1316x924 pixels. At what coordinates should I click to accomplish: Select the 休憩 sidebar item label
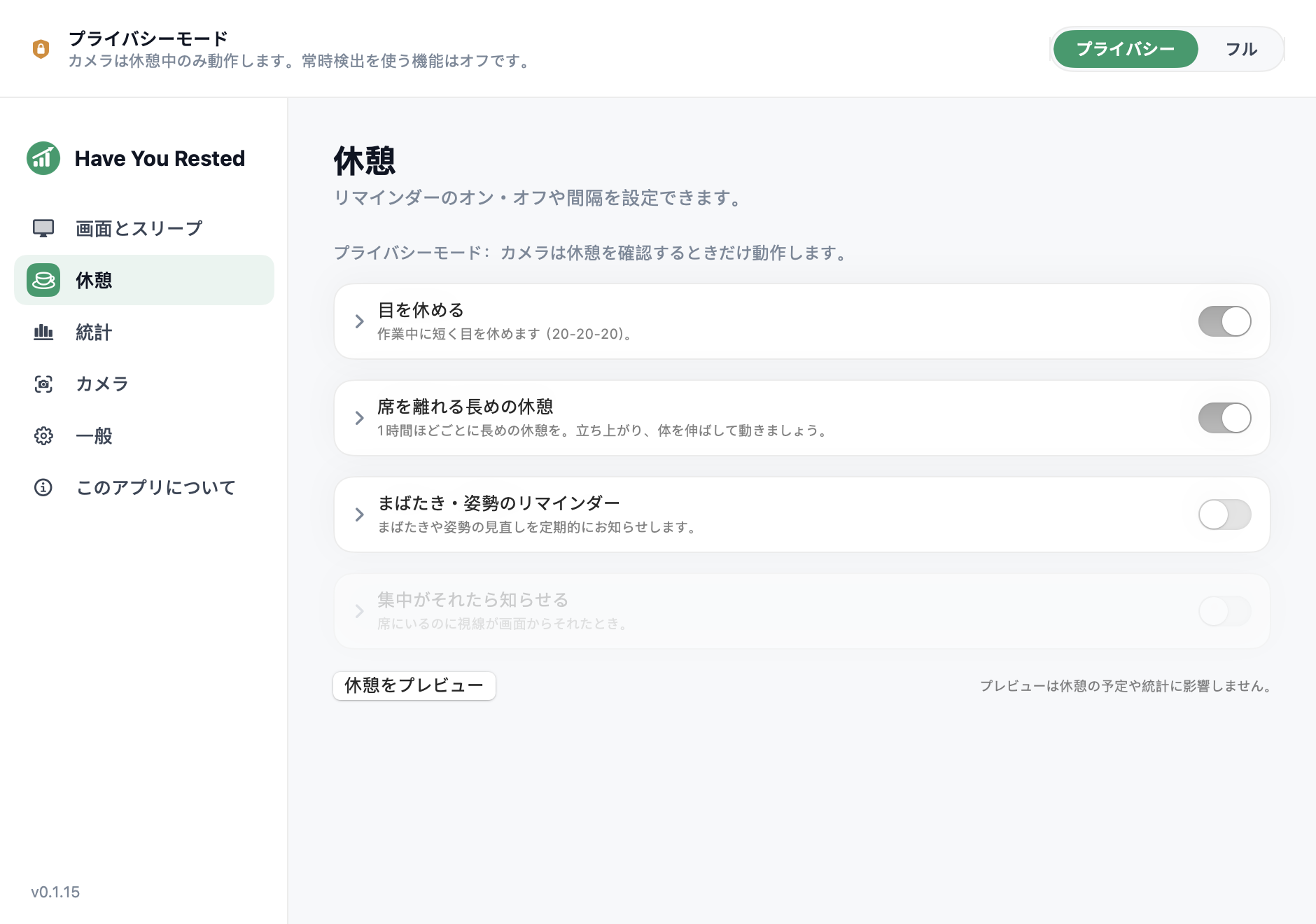pyautogui.click(x=94, y=280)
